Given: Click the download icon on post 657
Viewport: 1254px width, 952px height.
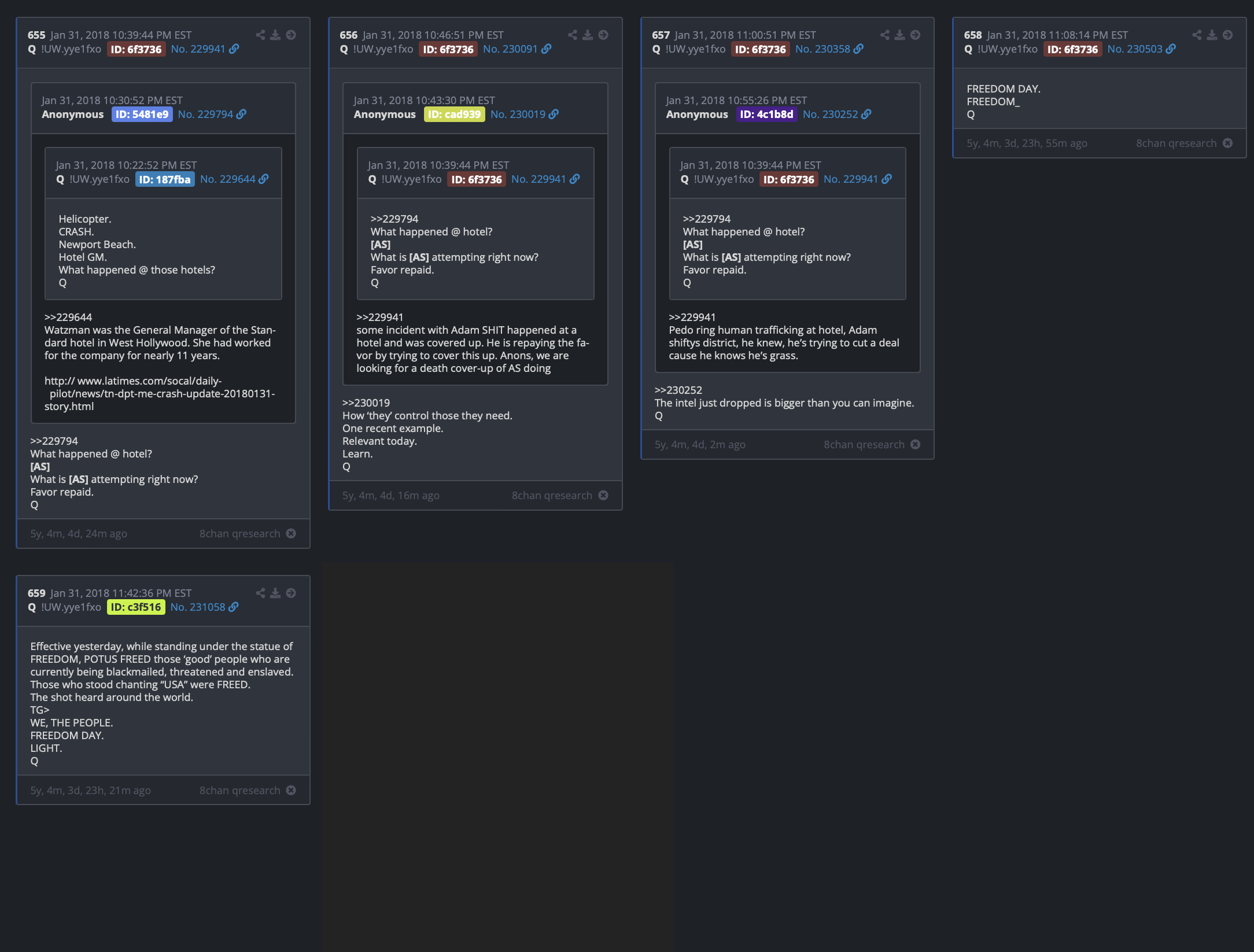Looking at the screenshot, I should point(900,35).
